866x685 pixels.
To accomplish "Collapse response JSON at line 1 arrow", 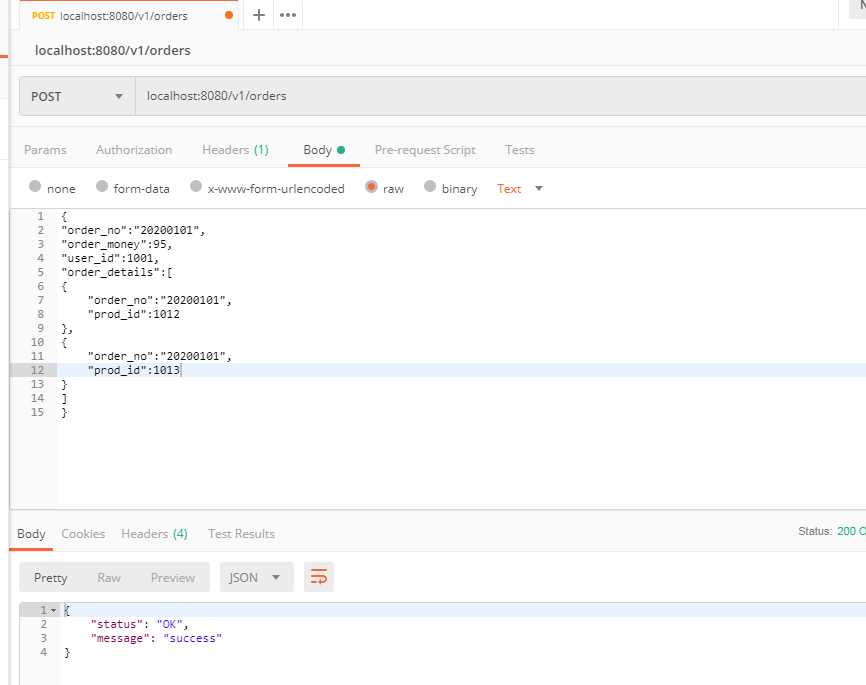I will pos(53,610).
